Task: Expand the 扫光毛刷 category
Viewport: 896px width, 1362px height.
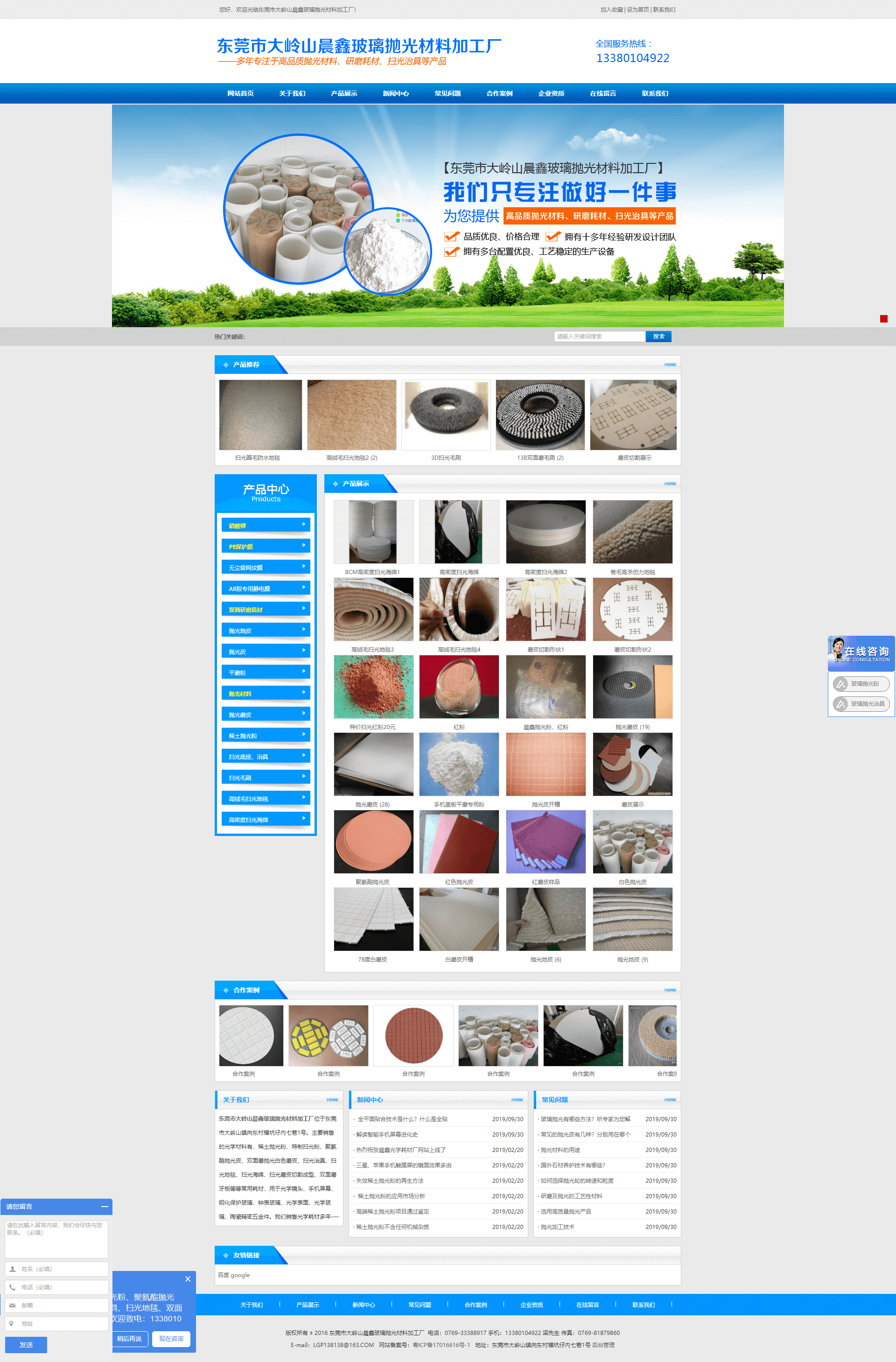Action: 303,777
